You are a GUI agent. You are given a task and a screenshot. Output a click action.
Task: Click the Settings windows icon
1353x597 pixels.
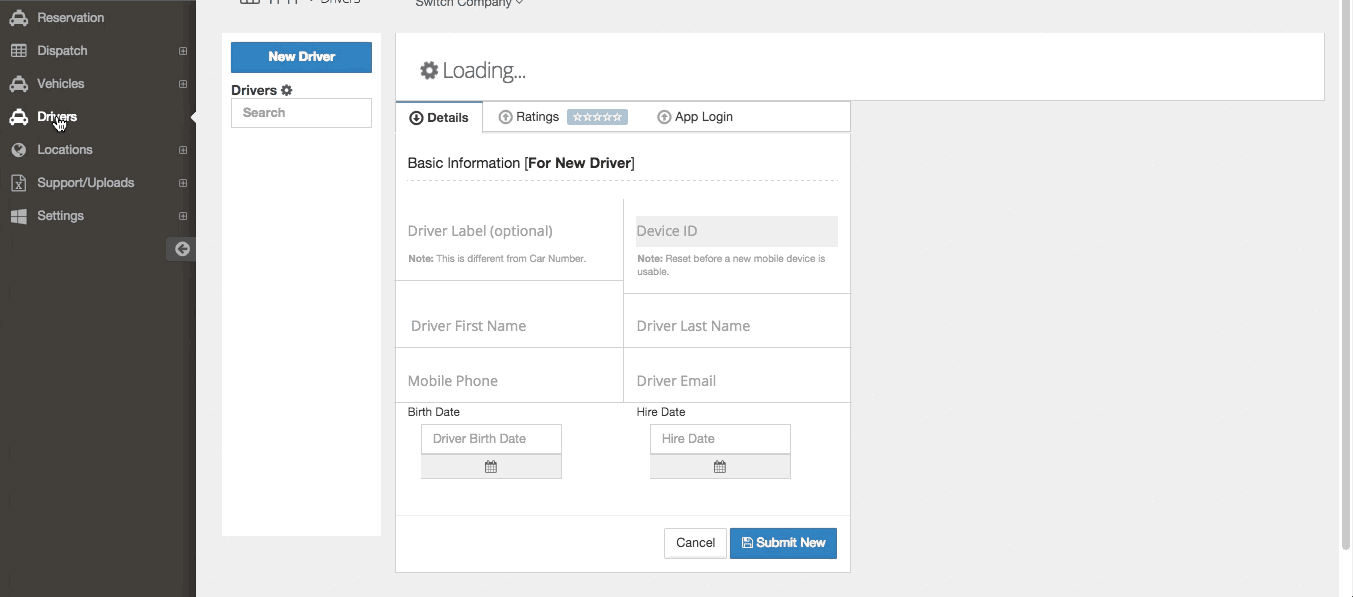pyautogui.click(x=18, y=216)
